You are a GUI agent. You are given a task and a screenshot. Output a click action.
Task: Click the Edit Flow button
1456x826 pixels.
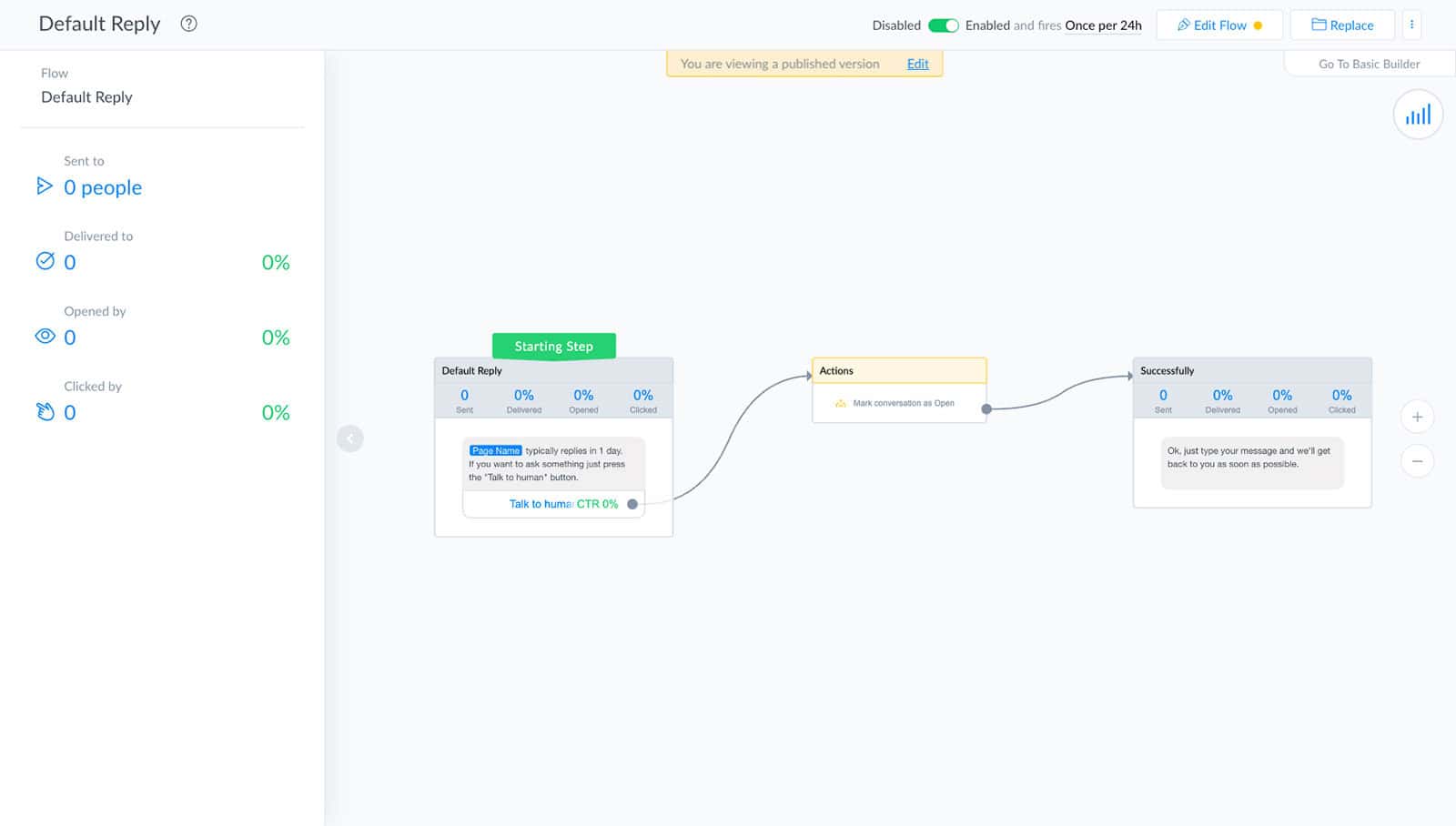[1219, 25]
